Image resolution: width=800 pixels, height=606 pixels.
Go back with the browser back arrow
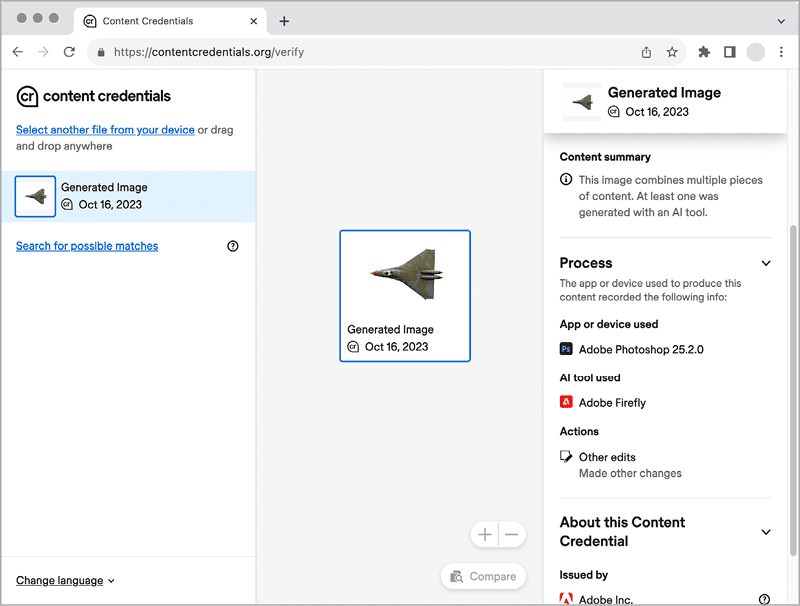coord(18,52)
